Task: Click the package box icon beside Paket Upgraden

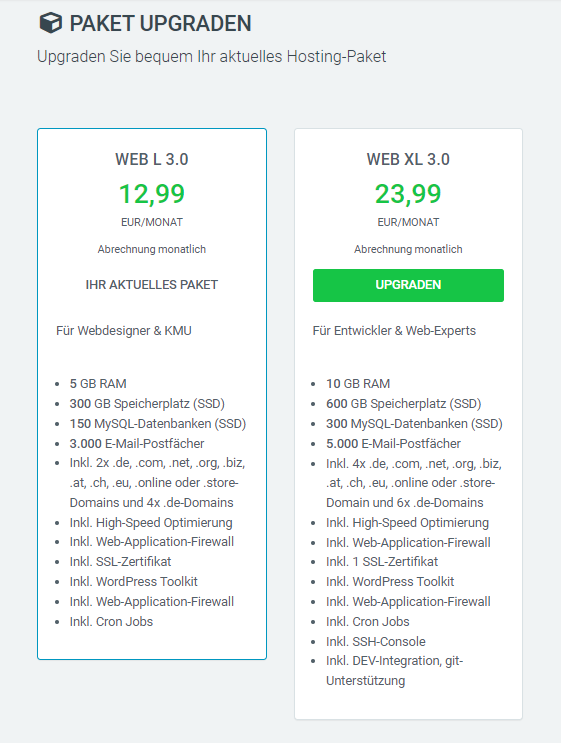Action: click(x=50, y=23)
